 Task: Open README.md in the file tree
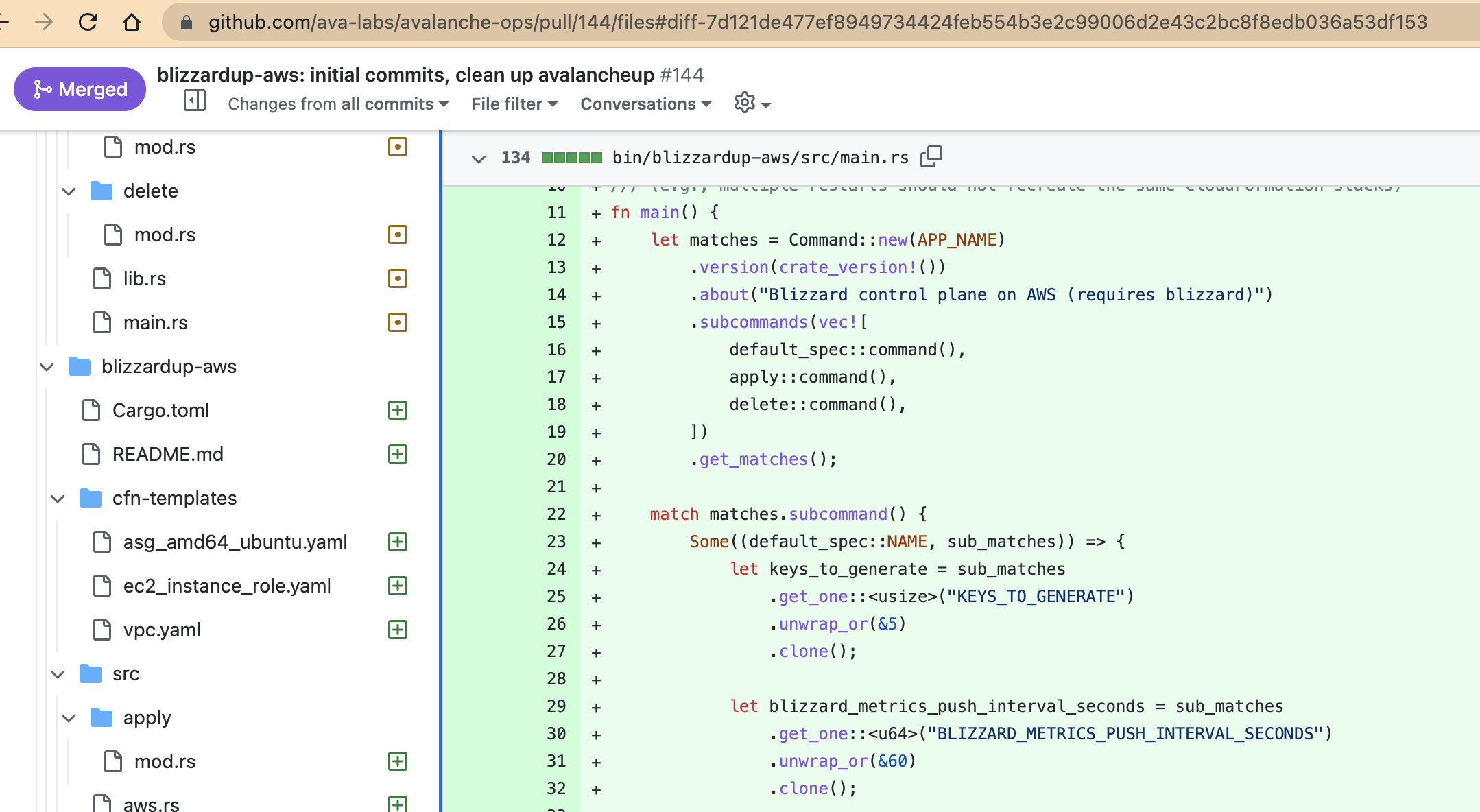coord(167,454)
